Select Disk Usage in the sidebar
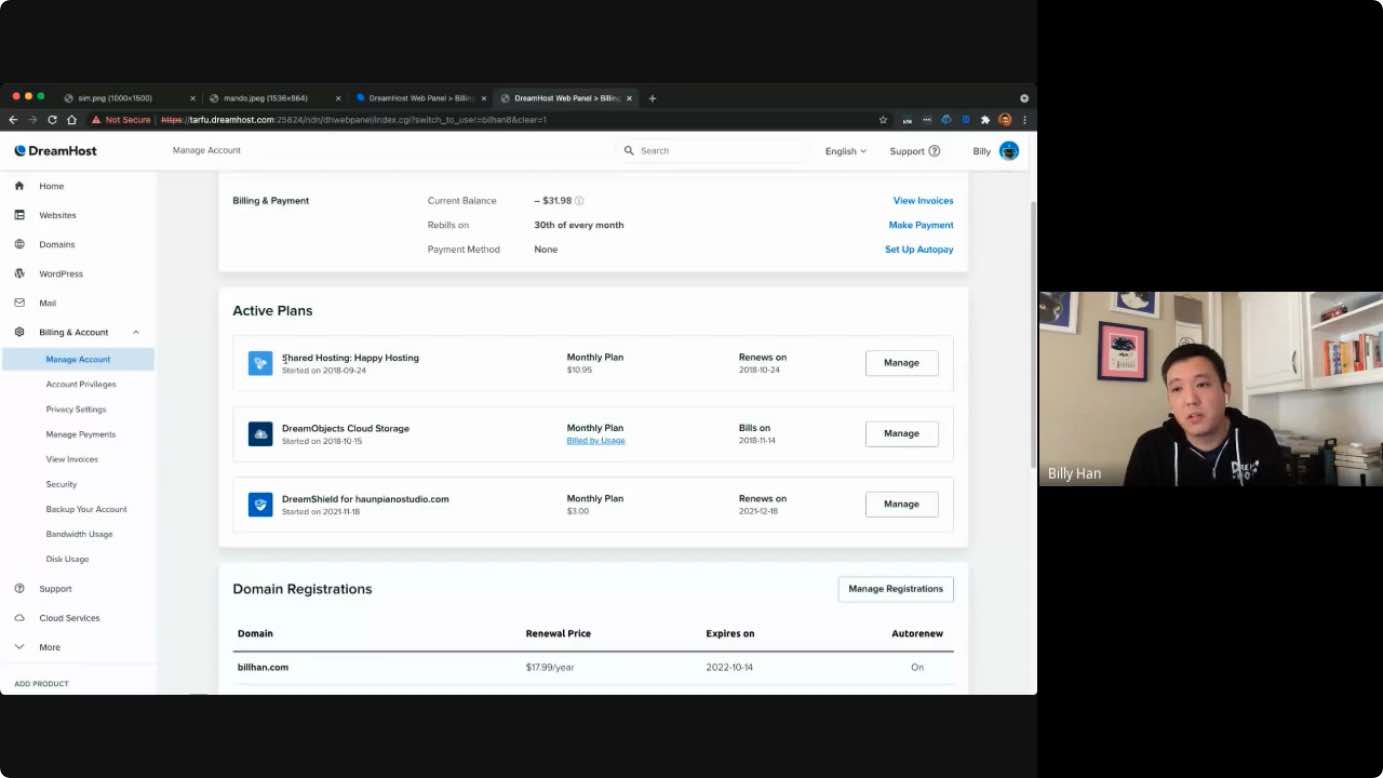Screen dimensions: 1383x778 [67, 559]
